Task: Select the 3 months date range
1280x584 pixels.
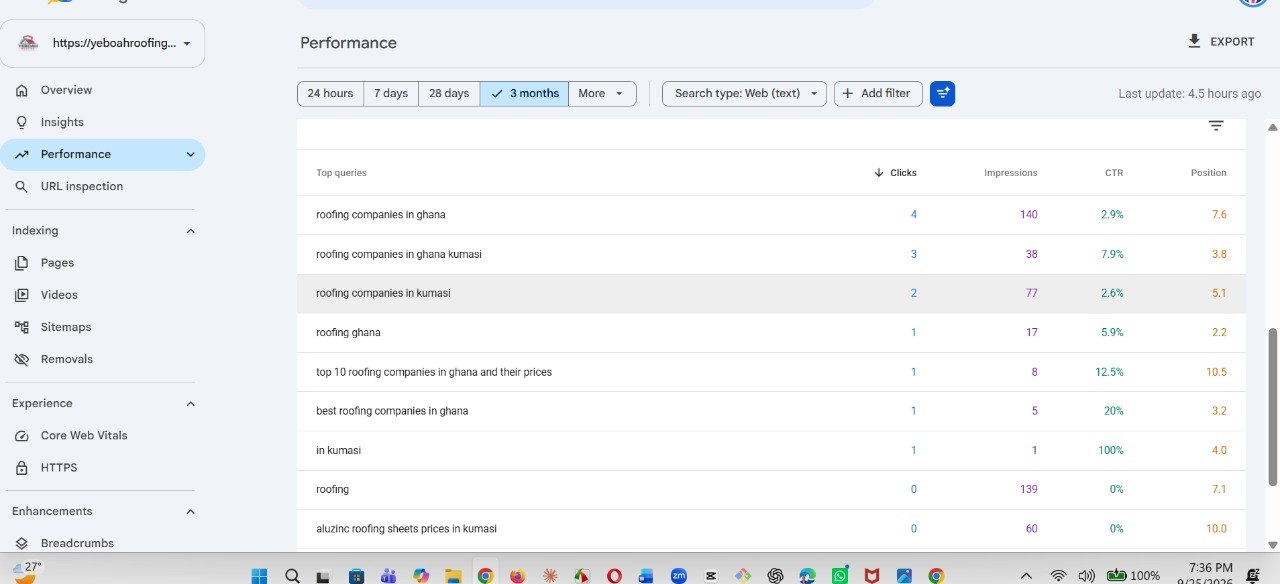Action: pos(524,94)
